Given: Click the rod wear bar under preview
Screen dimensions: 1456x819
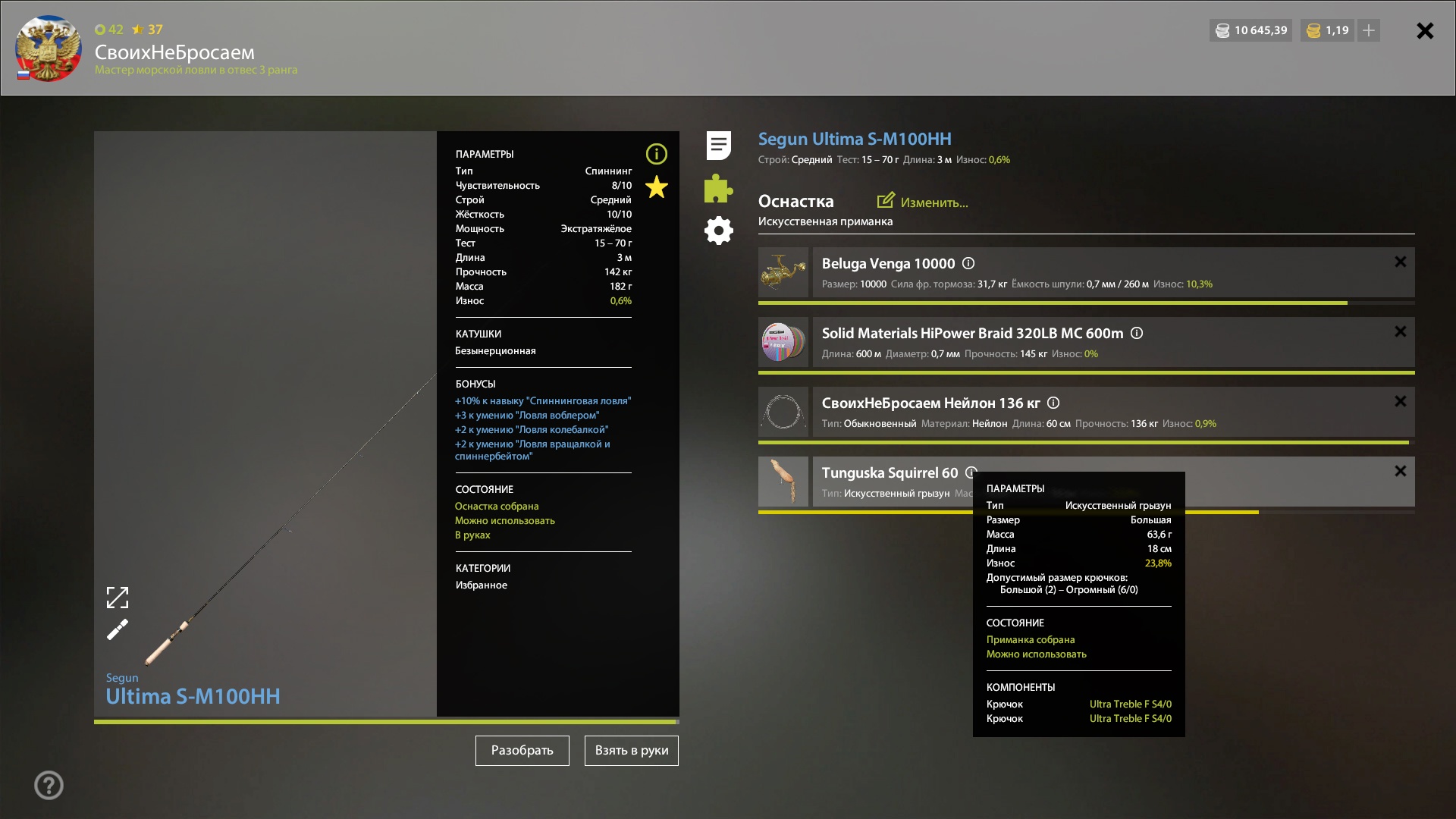Looking at the screenshot, I should 387,721.
